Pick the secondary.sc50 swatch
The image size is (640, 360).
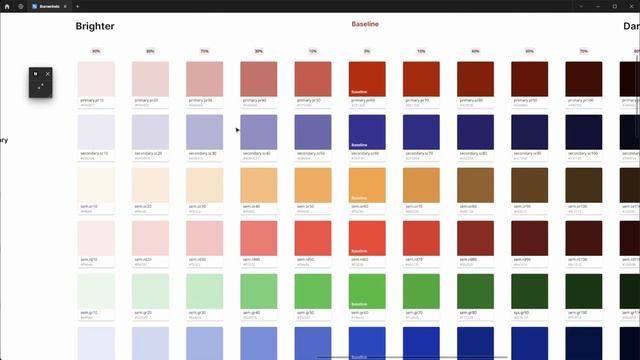313,132
